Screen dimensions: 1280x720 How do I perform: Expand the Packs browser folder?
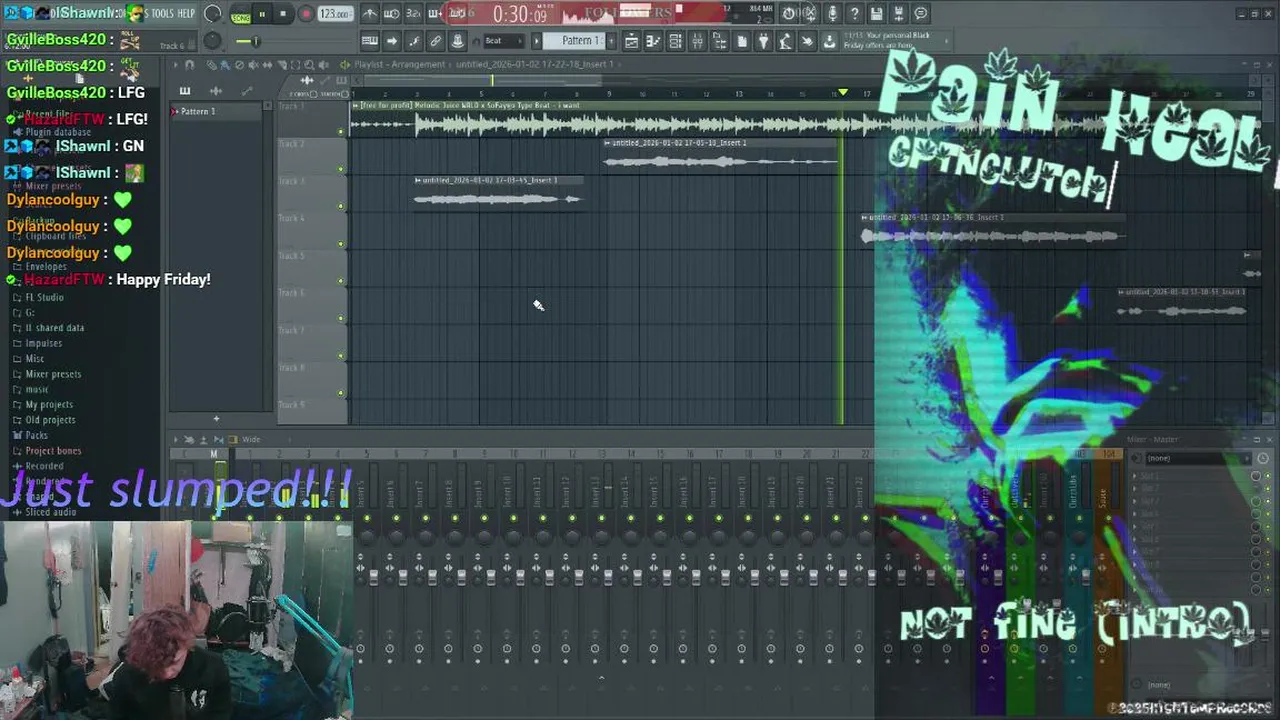pos(36,435)
